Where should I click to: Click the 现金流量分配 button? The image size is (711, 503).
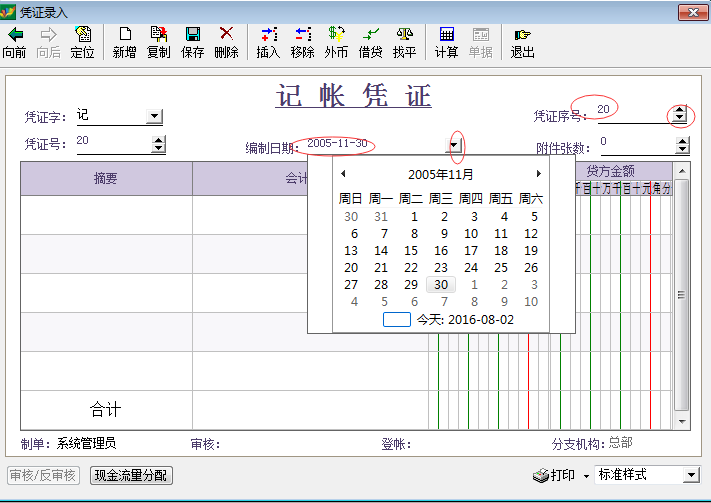pyautogui.click(x=131, y=475)
